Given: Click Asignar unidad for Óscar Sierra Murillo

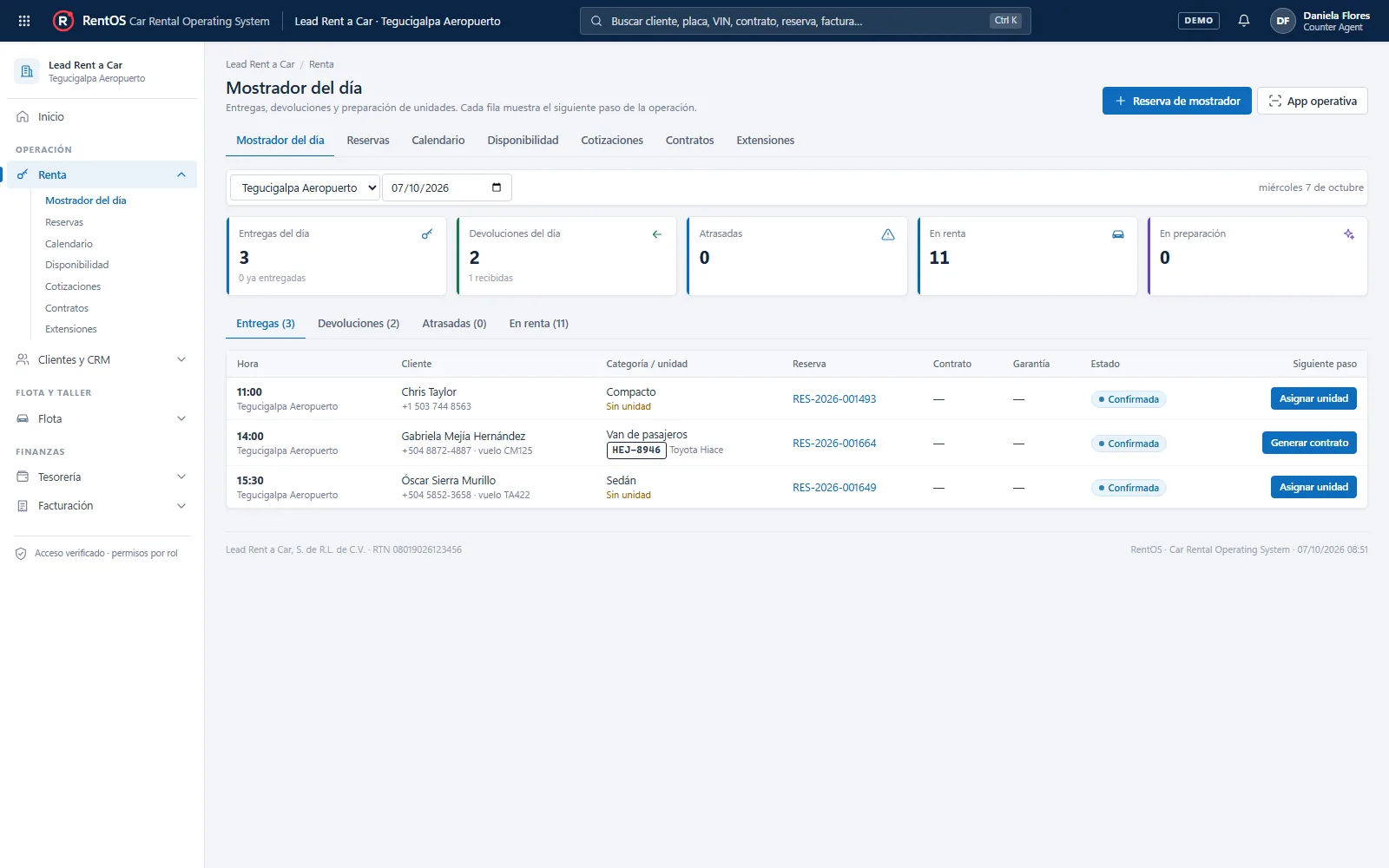Looking at the screenshot, I should [1313, 487].
